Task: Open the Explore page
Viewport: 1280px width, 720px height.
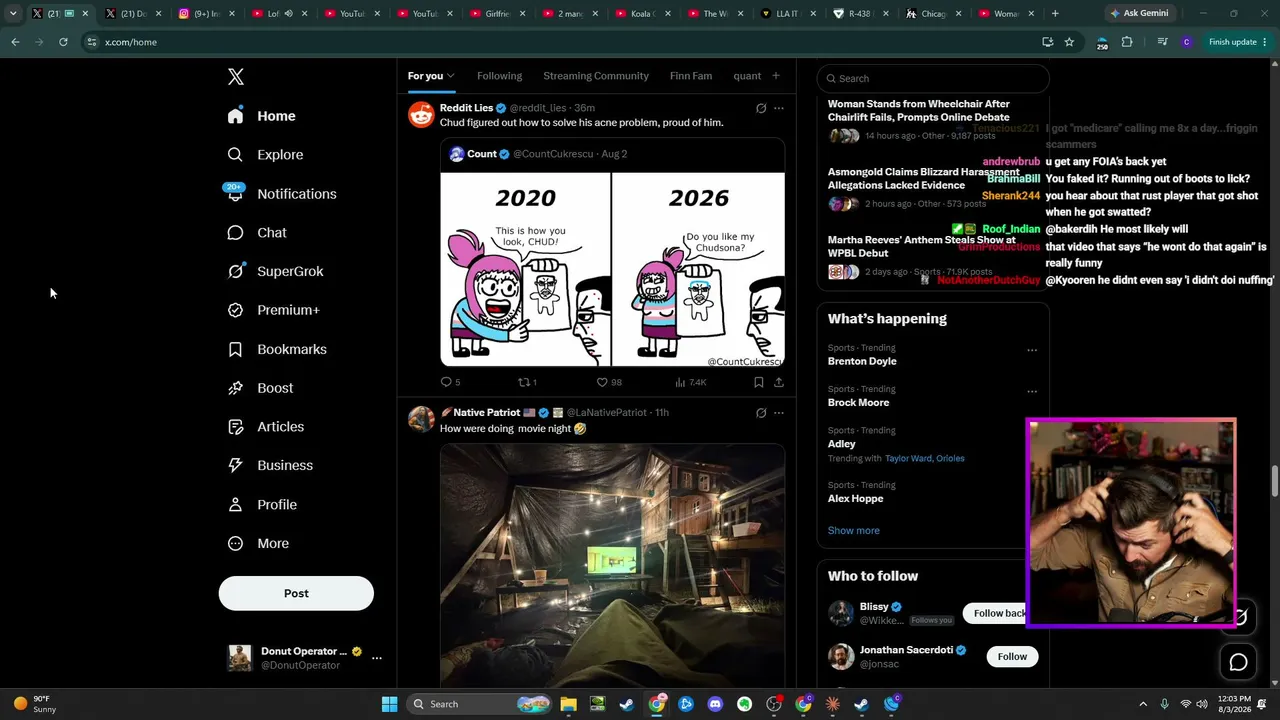Action: 265,155
